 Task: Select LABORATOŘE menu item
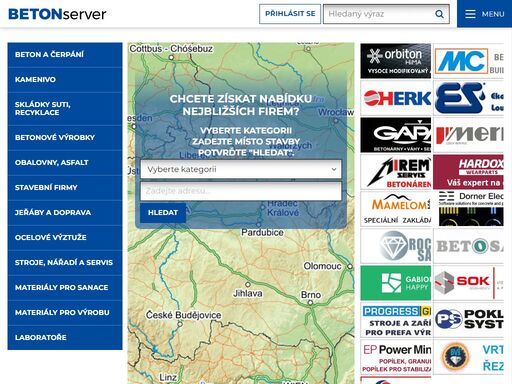(65, 338)
